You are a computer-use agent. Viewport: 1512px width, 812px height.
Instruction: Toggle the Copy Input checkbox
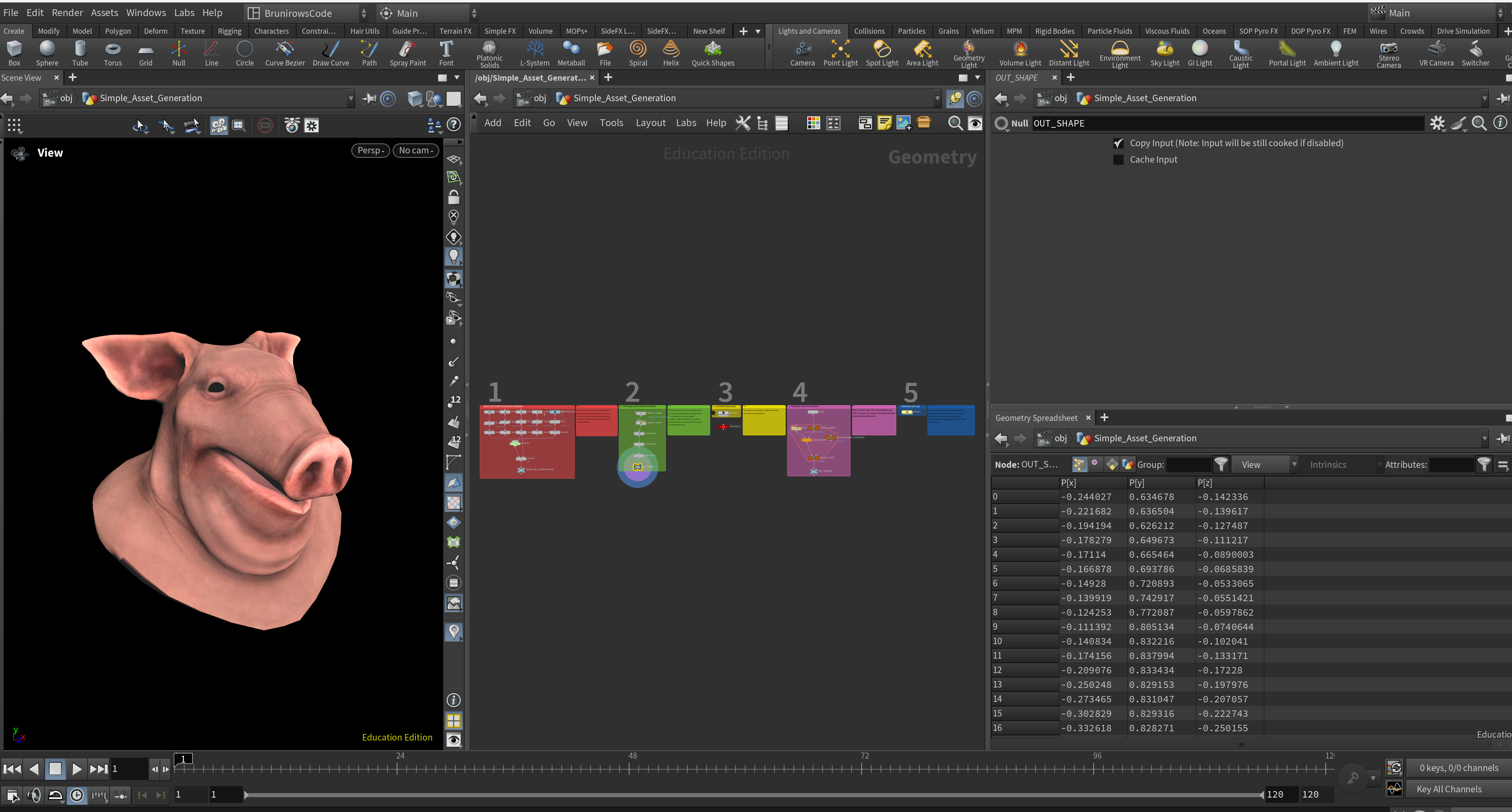pyautogui.click(x=1118, y=143)
